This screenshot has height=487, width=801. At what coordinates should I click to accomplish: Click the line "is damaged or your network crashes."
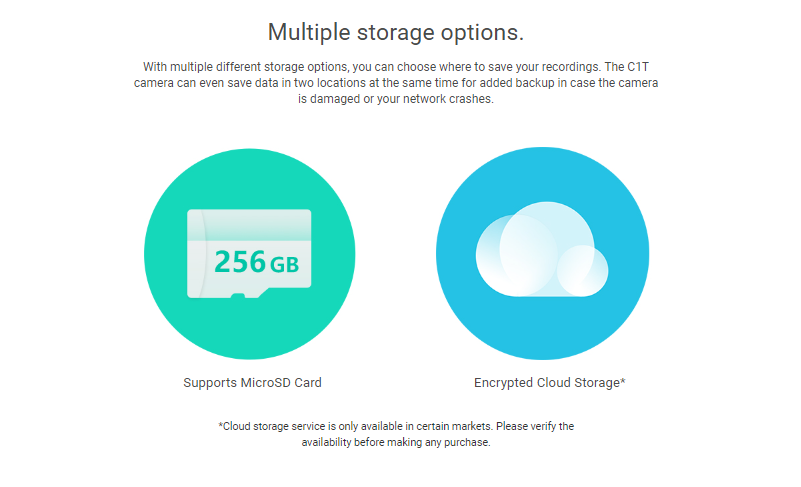pyautogui.click(x=396, y=99)
